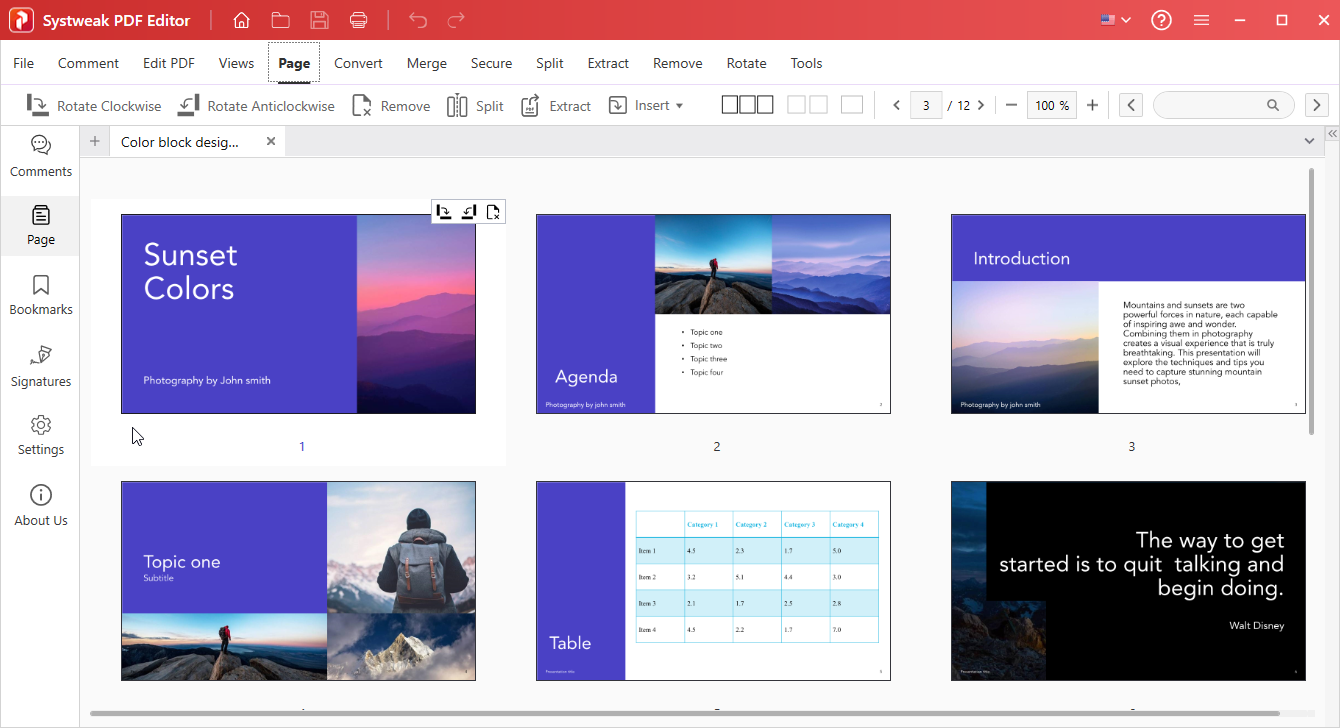Open the Signatures sidebar panel
This screenshot has height=728, width=1340.
tap(41, 366)
